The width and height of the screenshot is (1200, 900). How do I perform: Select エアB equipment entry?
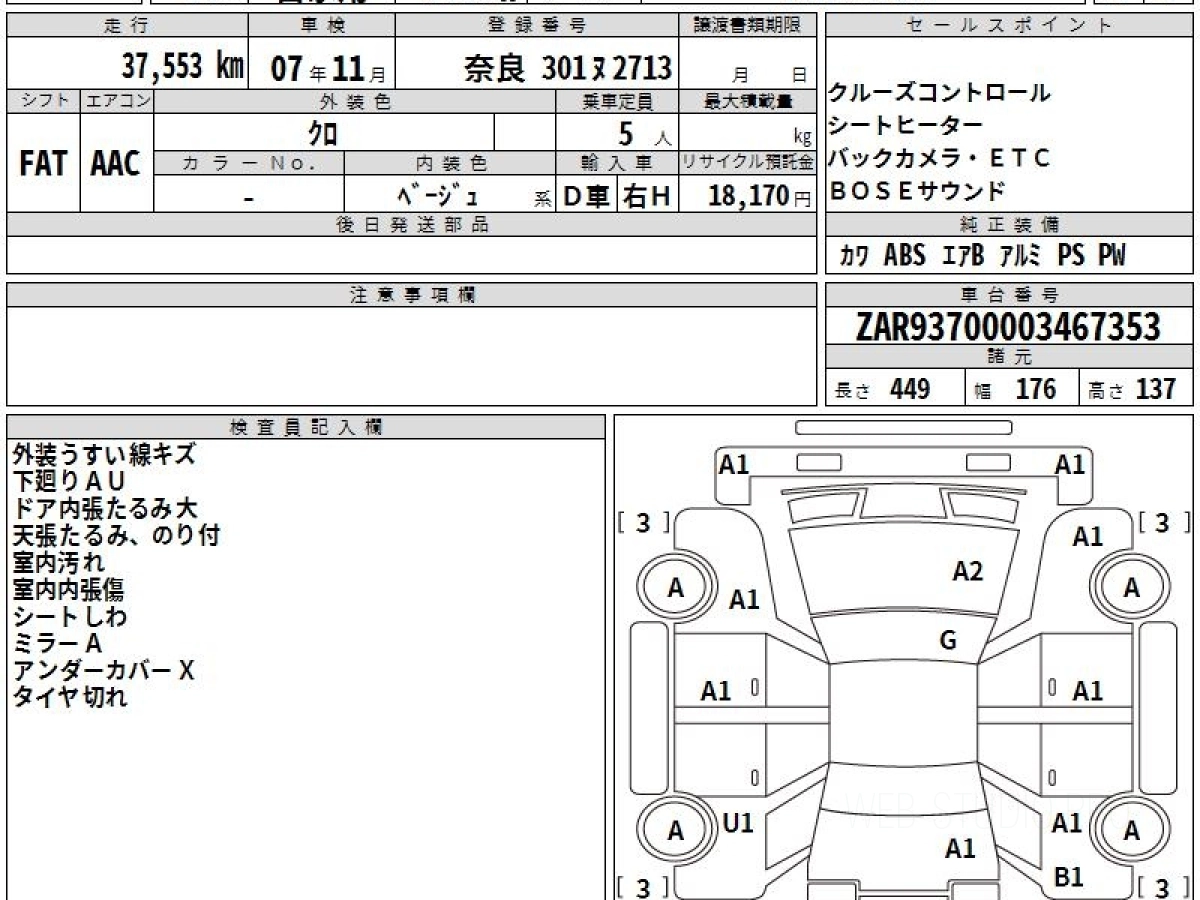coord(964,256)
